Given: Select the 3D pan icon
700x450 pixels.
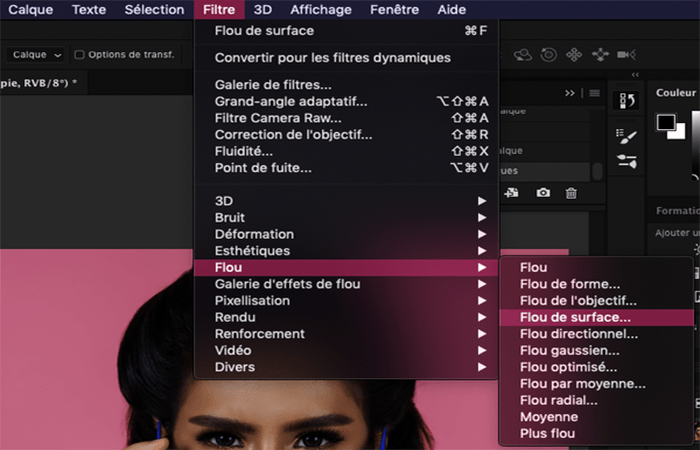Looking at the screenshot, I should point(574,55).
